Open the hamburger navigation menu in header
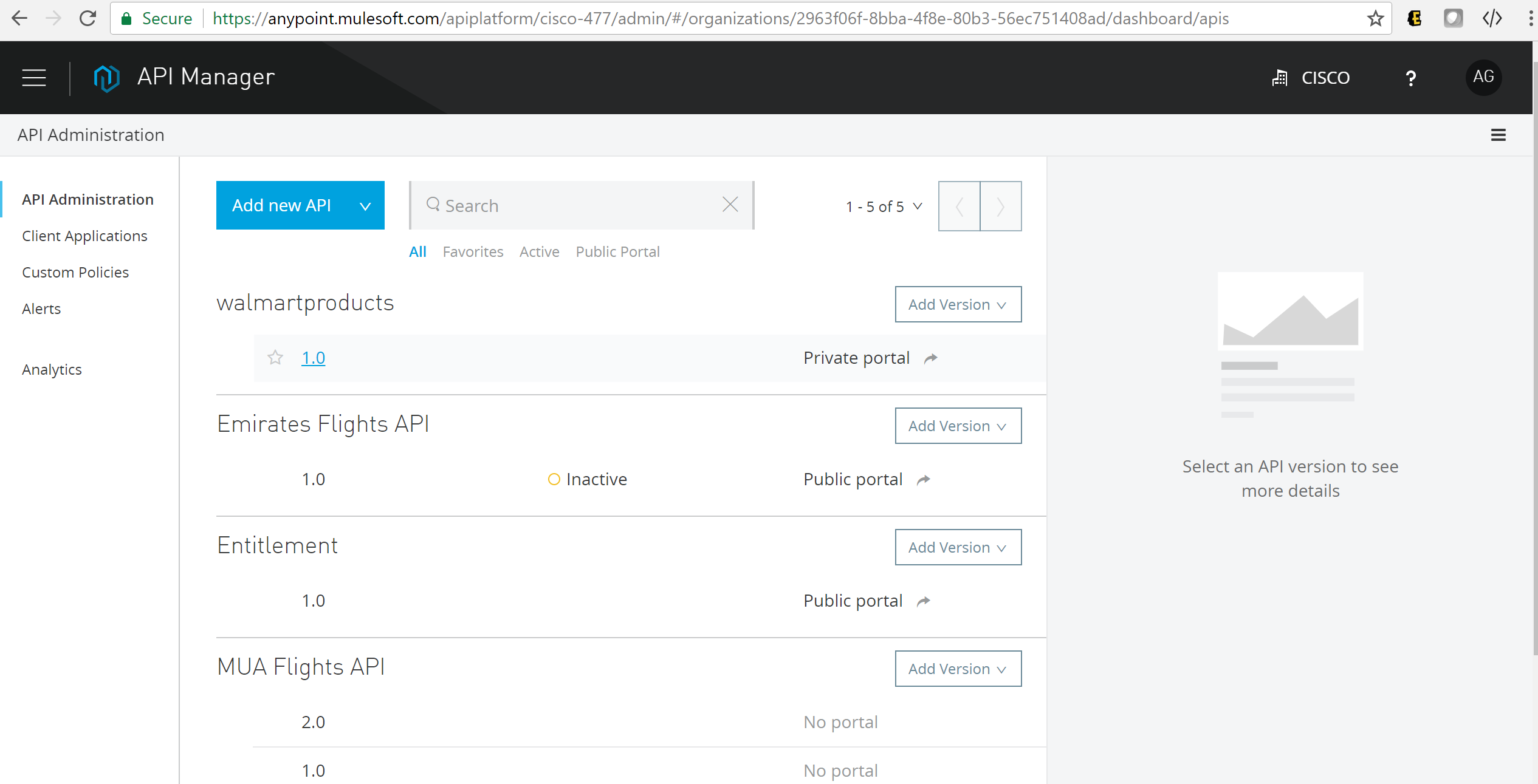 (34, 78)
